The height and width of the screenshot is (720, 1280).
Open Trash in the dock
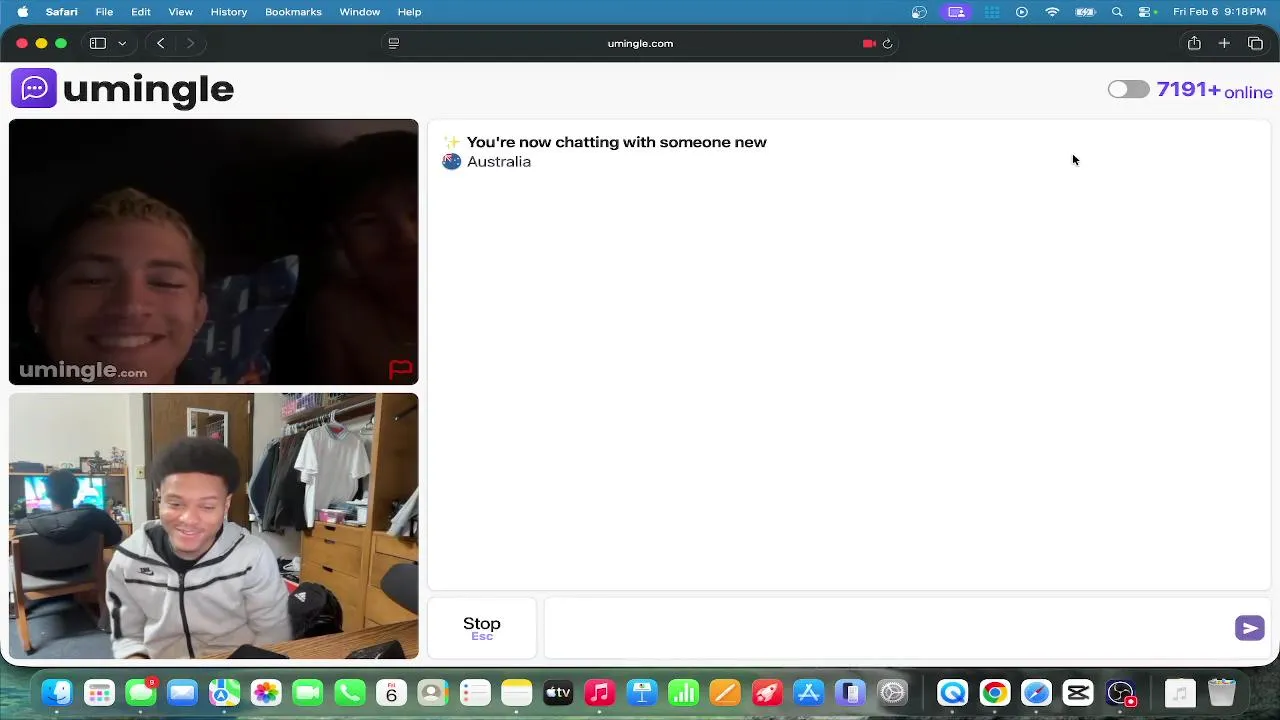pyautogui.click(x=1221, y=693)
